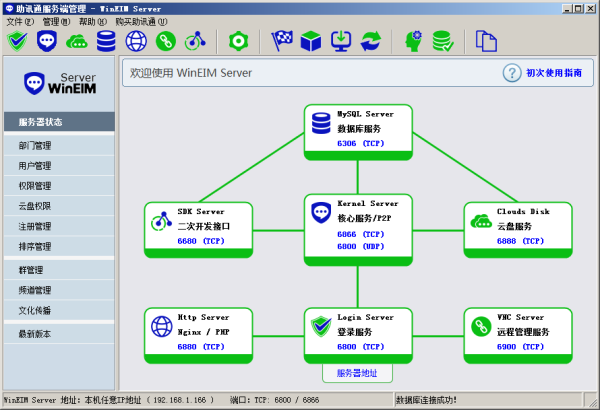The image size is (600, 410).
Task: Click the blue globe toolbar icon
Action: (136, 41)
